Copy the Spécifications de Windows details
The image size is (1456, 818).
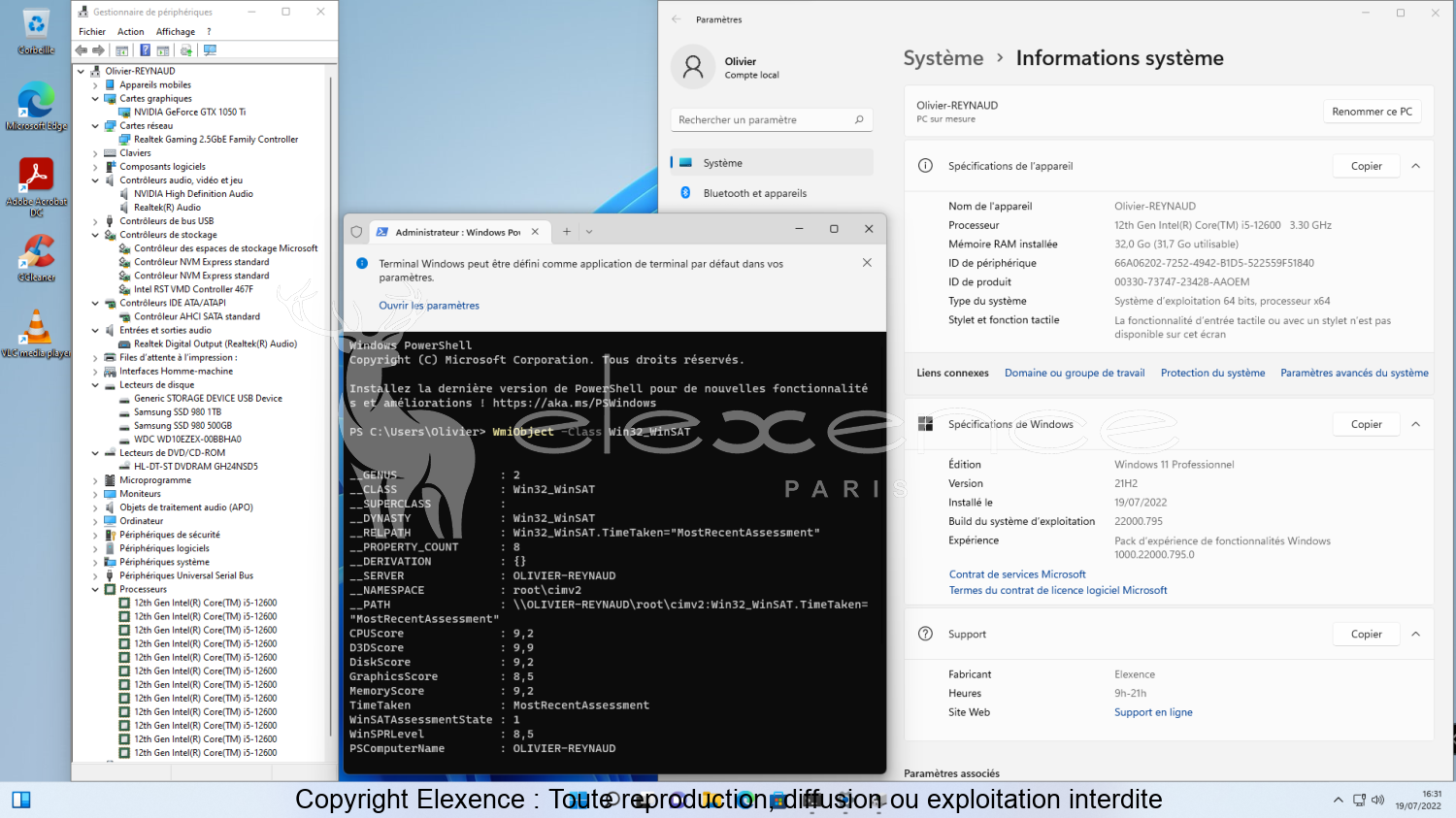pos(1367,424)
